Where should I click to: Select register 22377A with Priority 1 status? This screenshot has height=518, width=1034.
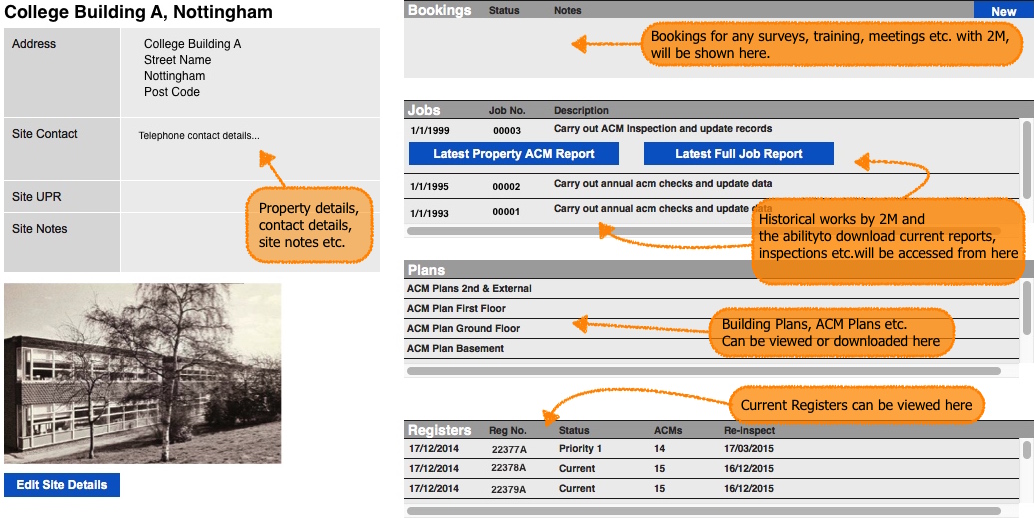pyautogui.click(x=711, y=449)
